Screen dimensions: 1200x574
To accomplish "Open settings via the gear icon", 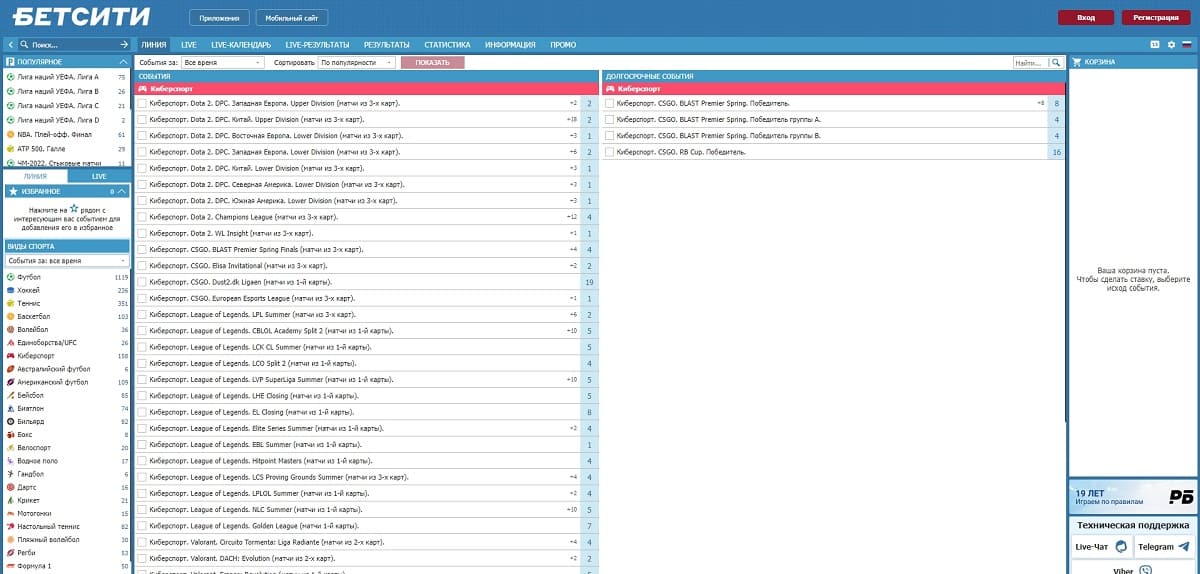I will pos(1171,45).
